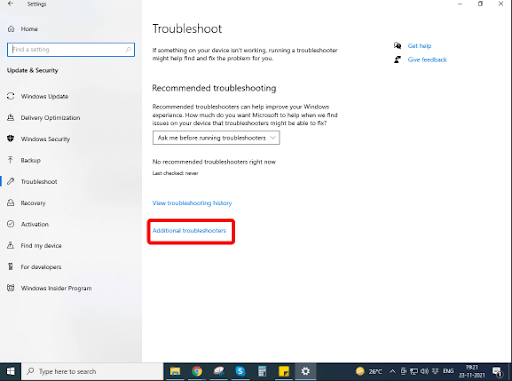The width and height of the screenshot is (512, 381).
Task: Click the Activation checkmark icon
Action: click(11, 224)
